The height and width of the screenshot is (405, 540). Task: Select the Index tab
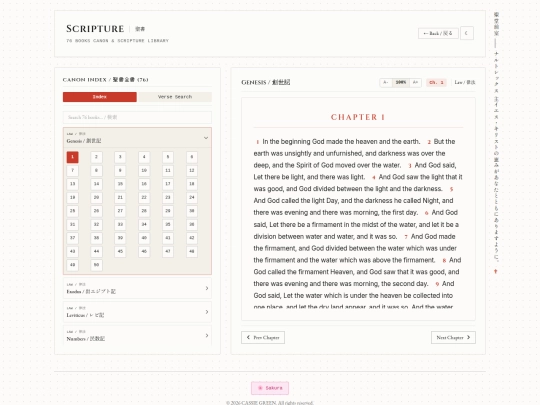(x=100, y=97)
